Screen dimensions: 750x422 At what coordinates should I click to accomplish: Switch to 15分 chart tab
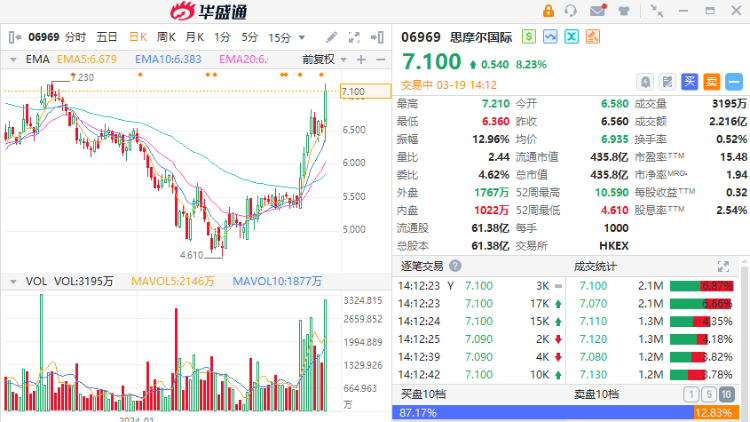point(279,37)
